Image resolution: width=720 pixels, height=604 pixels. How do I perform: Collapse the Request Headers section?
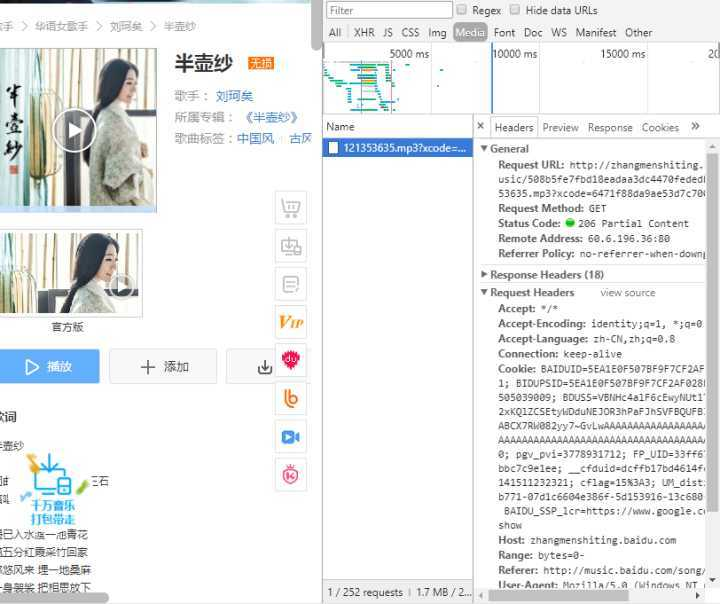click(x=484, y=292)
